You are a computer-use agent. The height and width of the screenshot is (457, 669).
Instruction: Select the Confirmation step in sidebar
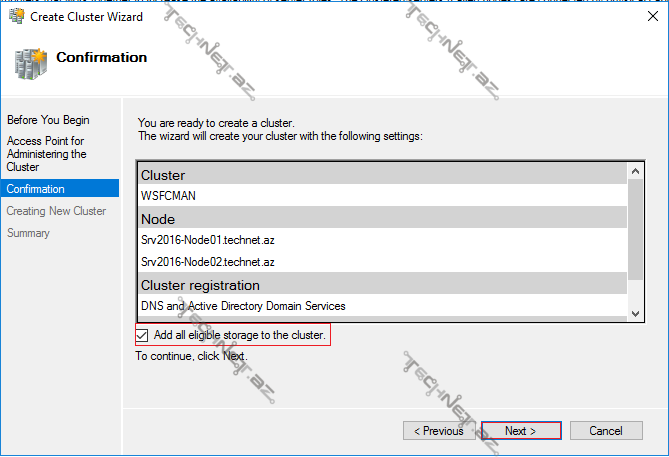(36, 189)
